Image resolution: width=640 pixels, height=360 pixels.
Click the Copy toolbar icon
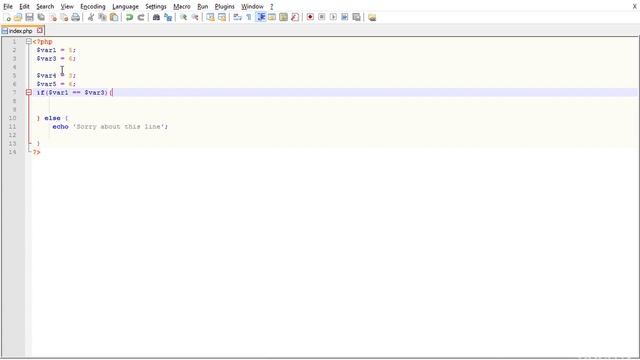[102, 17]
